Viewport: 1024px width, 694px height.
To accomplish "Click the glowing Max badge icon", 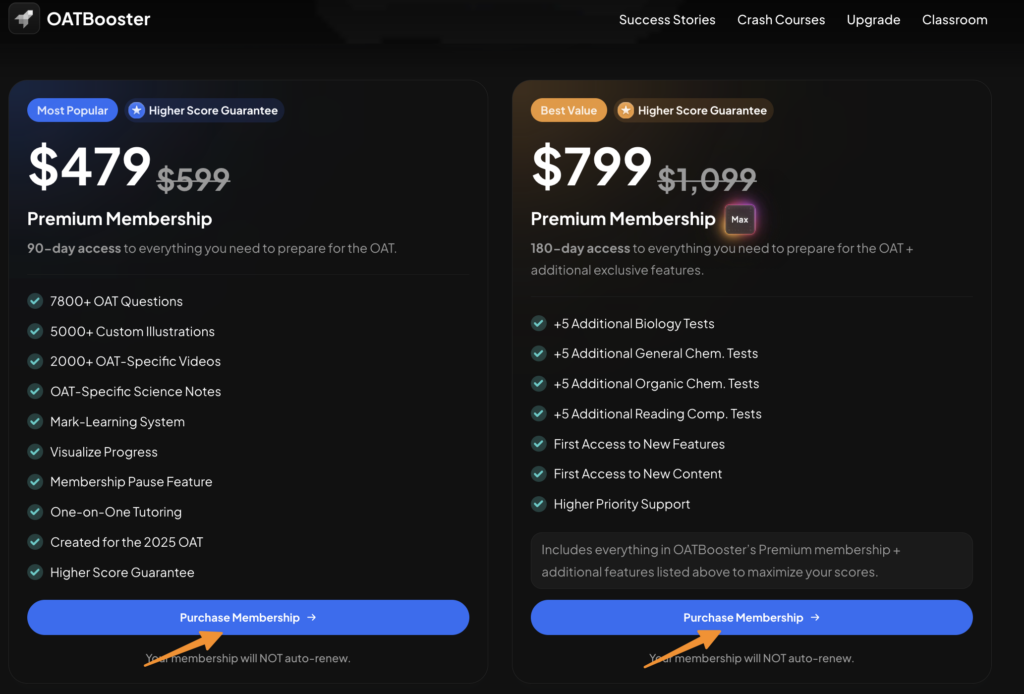I will tap(740, 219).
